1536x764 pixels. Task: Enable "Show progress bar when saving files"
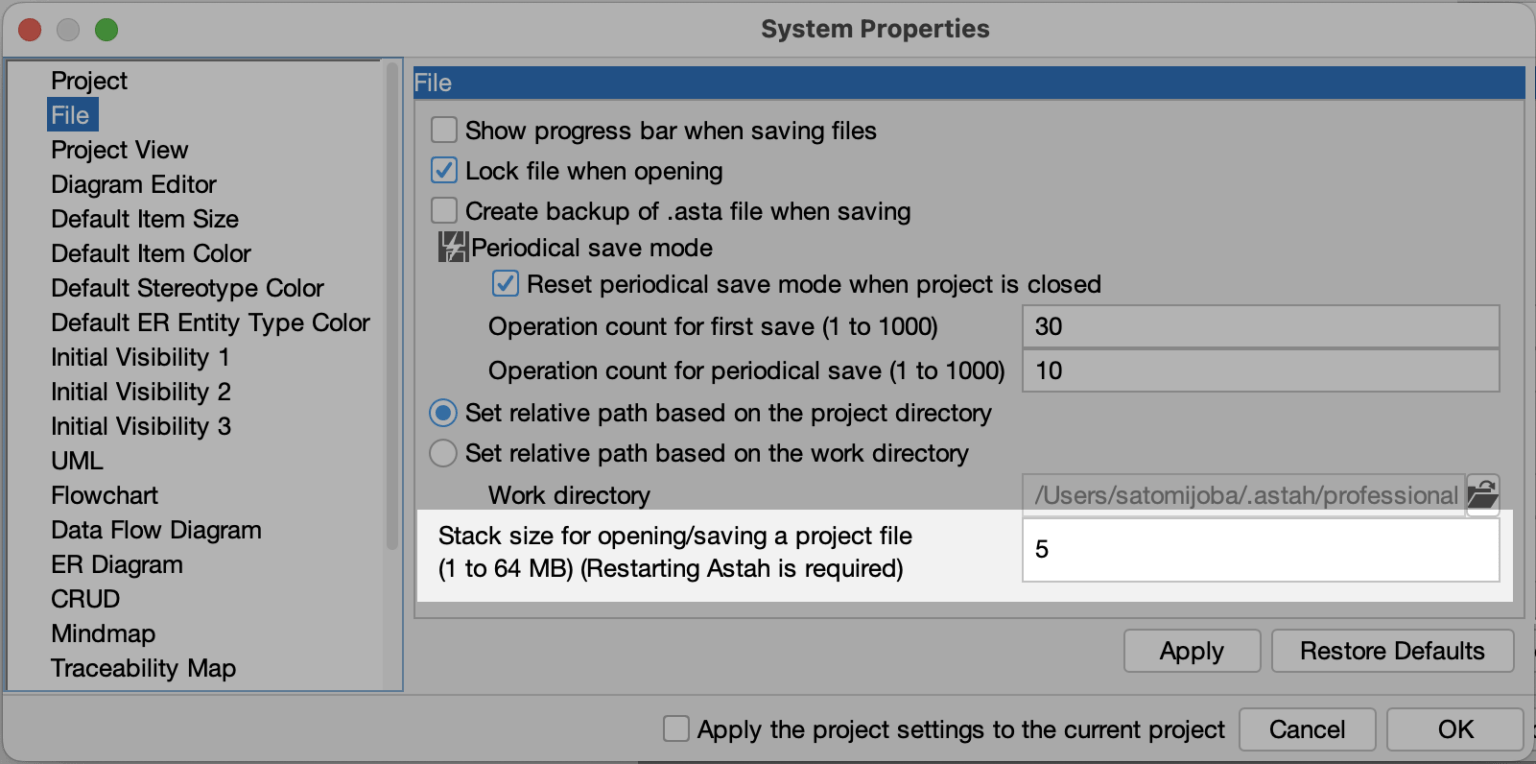pos(443,130)
